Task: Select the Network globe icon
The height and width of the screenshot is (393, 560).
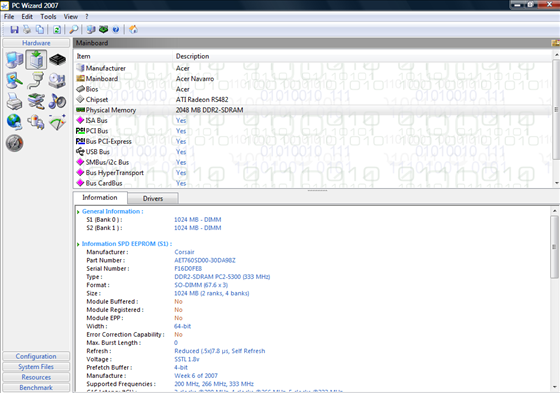Action: pos(15,122)
